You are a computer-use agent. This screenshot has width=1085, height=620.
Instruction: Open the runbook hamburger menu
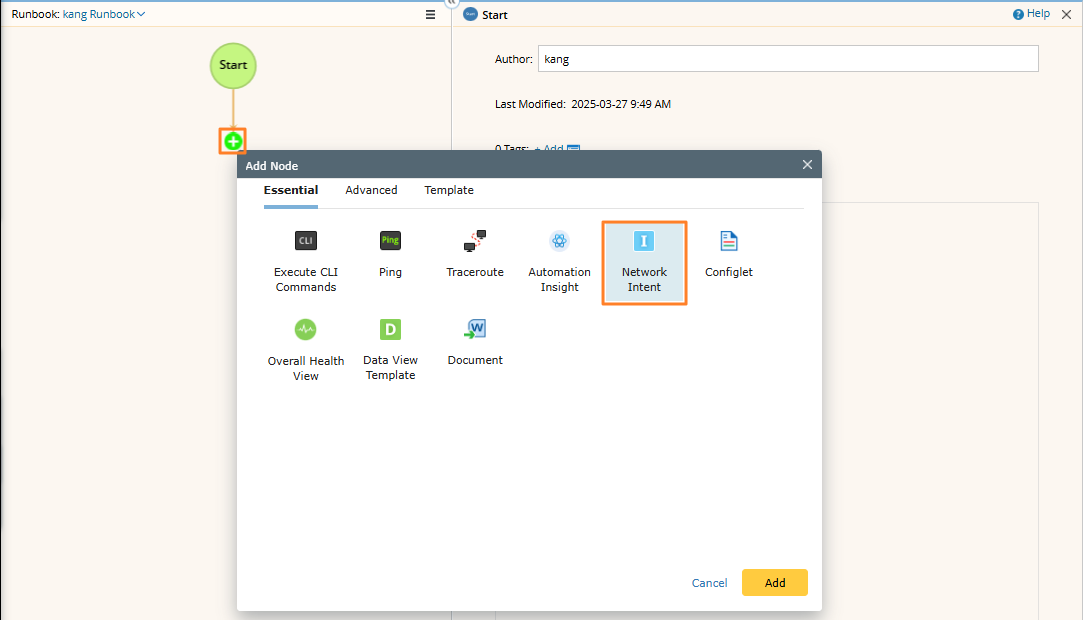pos(430,15)
